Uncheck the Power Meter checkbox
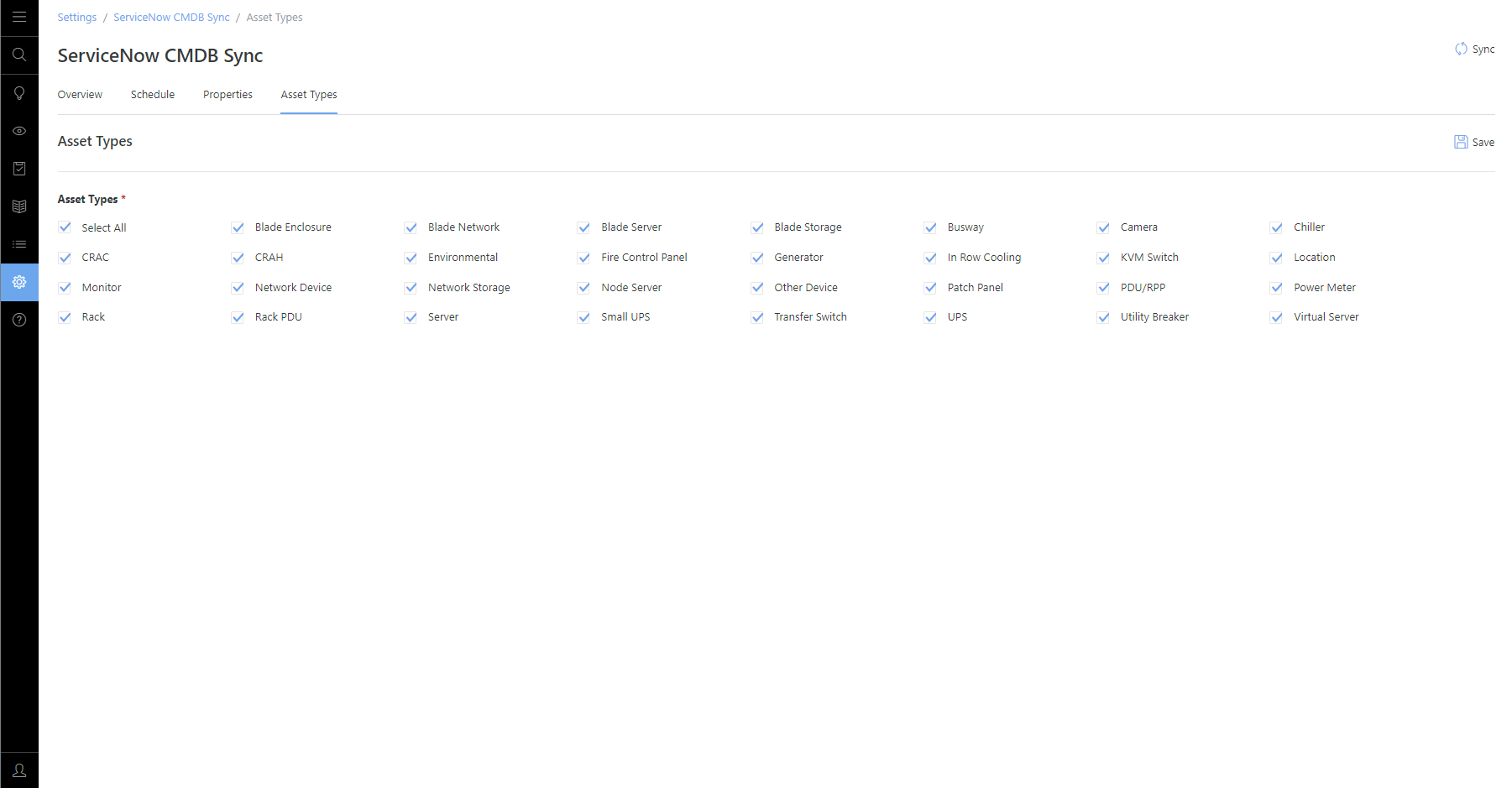This screenshot has width=1512, height=788. pos(1276,288)
